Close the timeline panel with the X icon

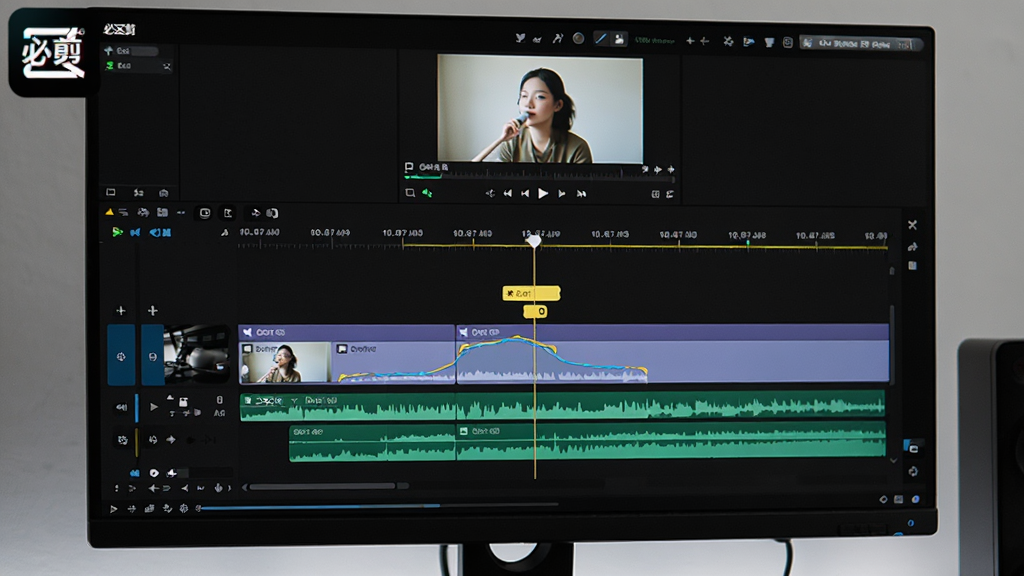click(912, 225)
